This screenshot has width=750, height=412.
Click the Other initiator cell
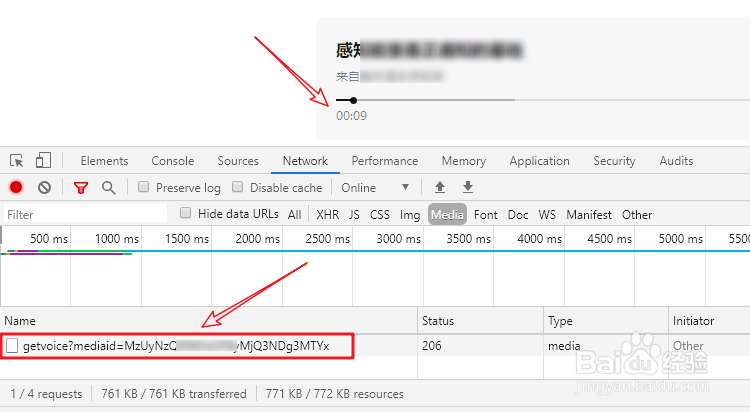tap(688, 345)
